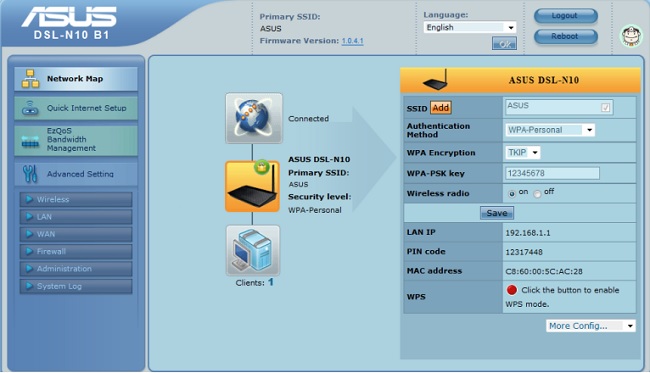The width and height of the screenshot is (650, 373).
Task: Click the MAC address value
Action: point(544,271)
